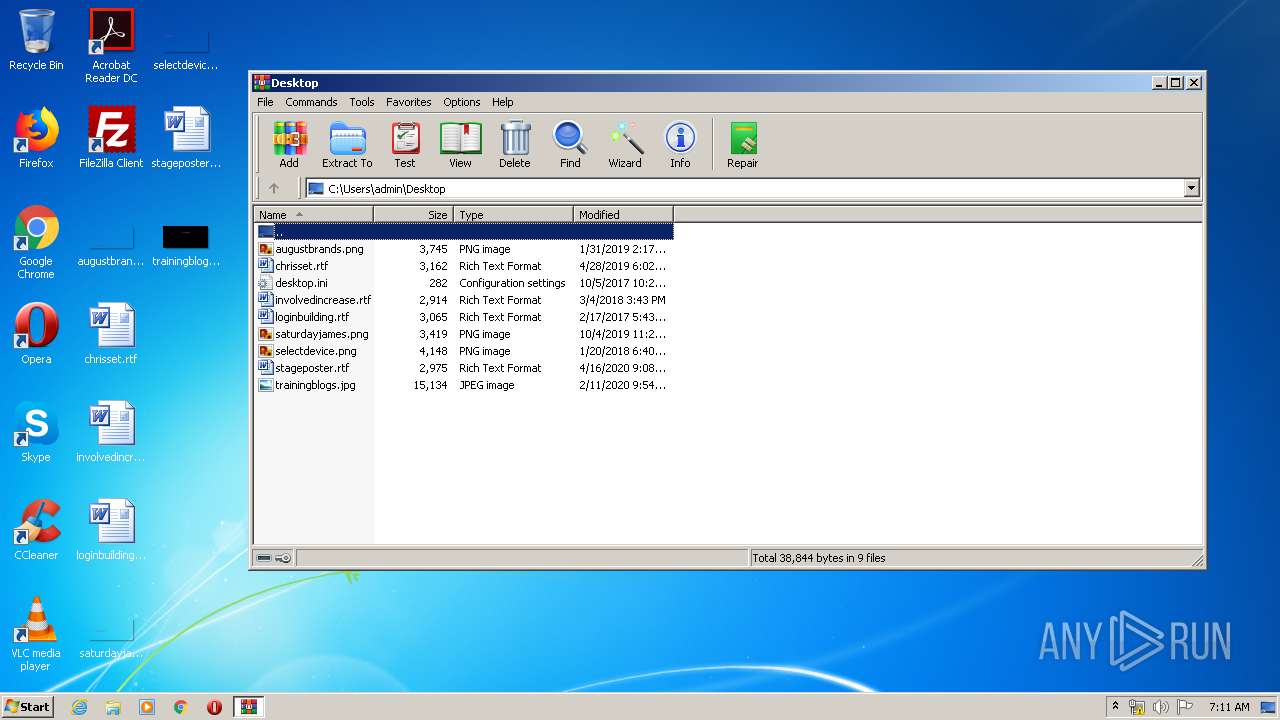Select the parent folder '..' row
The height and width of the screenshot is (720, 1280).
(464, 232)
